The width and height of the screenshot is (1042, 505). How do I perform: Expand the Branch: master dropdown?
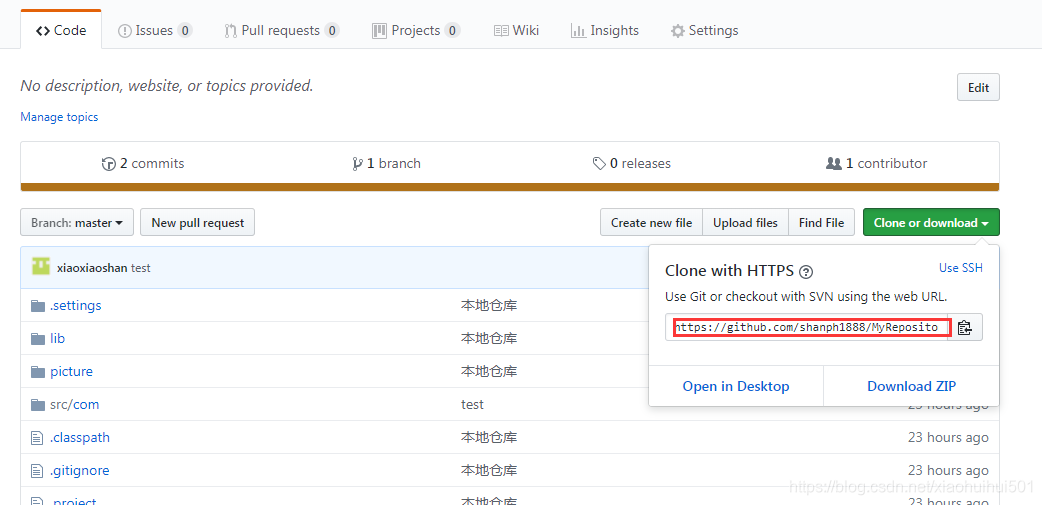click(77, 223)
